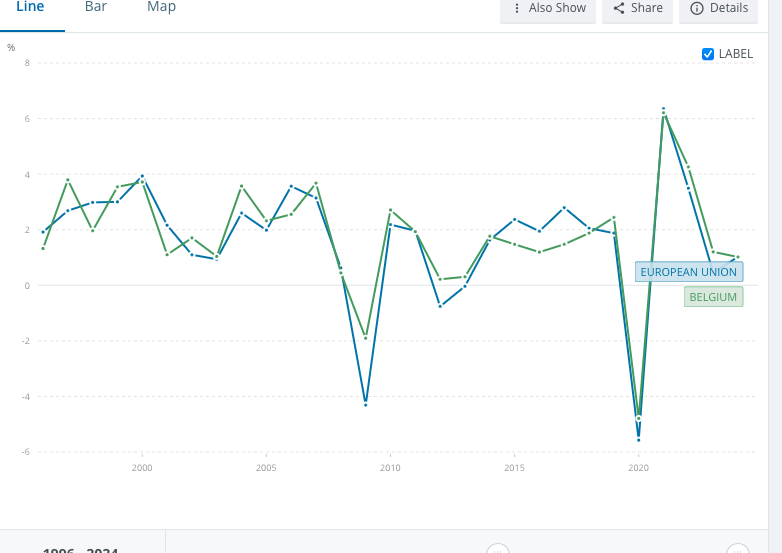Expand the Also Show options menu

coord(549,8)
